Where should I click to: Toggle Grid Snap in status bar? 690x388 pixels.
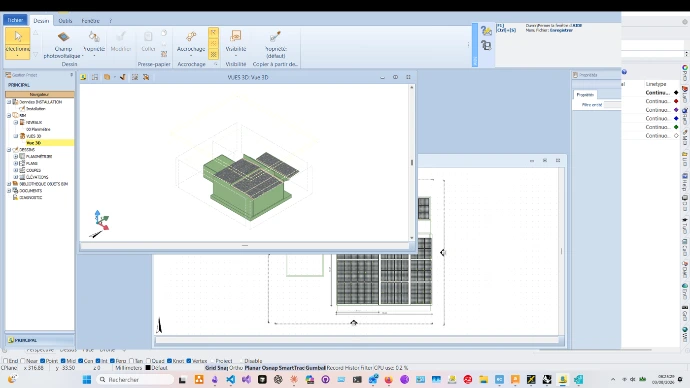(216, 368)
